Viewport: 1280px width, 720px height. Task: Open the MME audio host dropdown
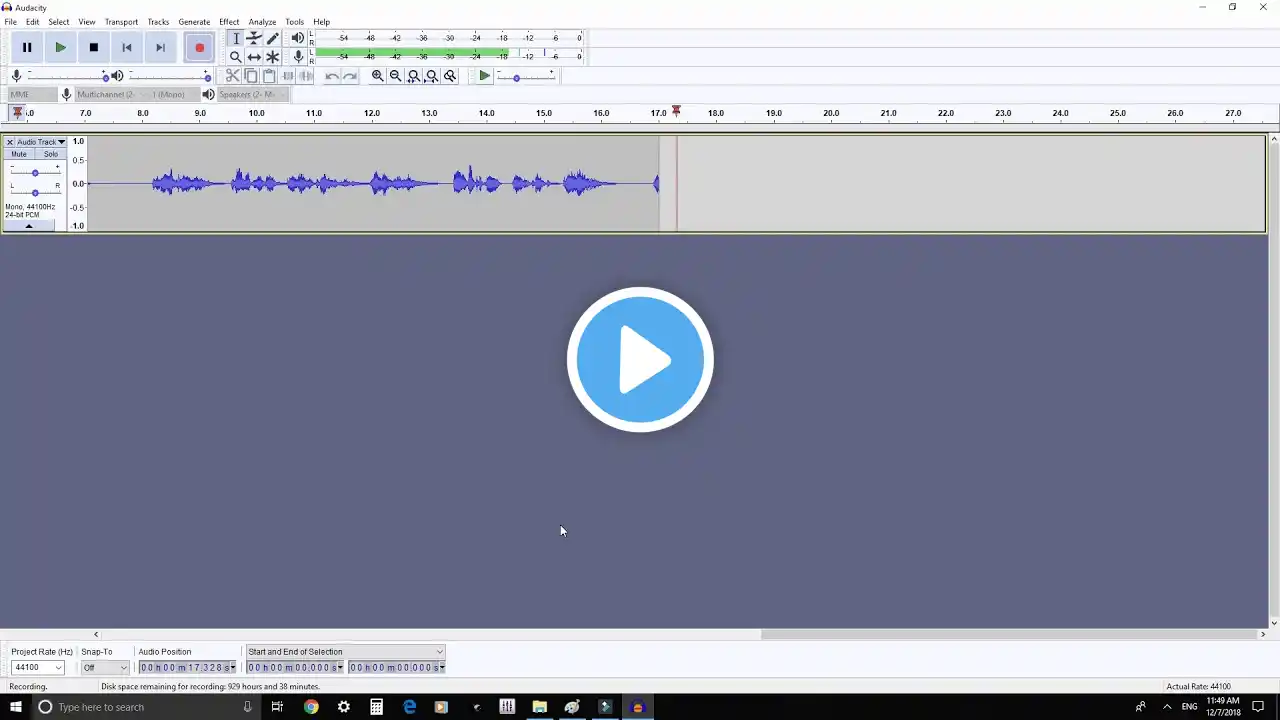pos(32,94)
